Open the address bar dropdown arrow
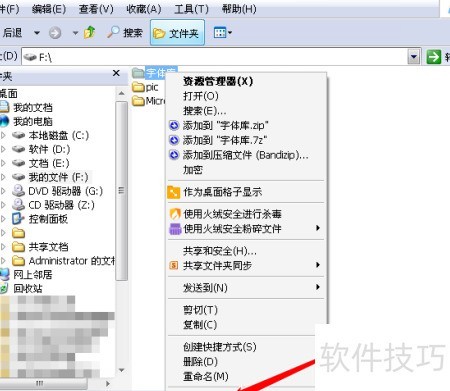Viewport: 450px width, 391px height. pos(414,57)
